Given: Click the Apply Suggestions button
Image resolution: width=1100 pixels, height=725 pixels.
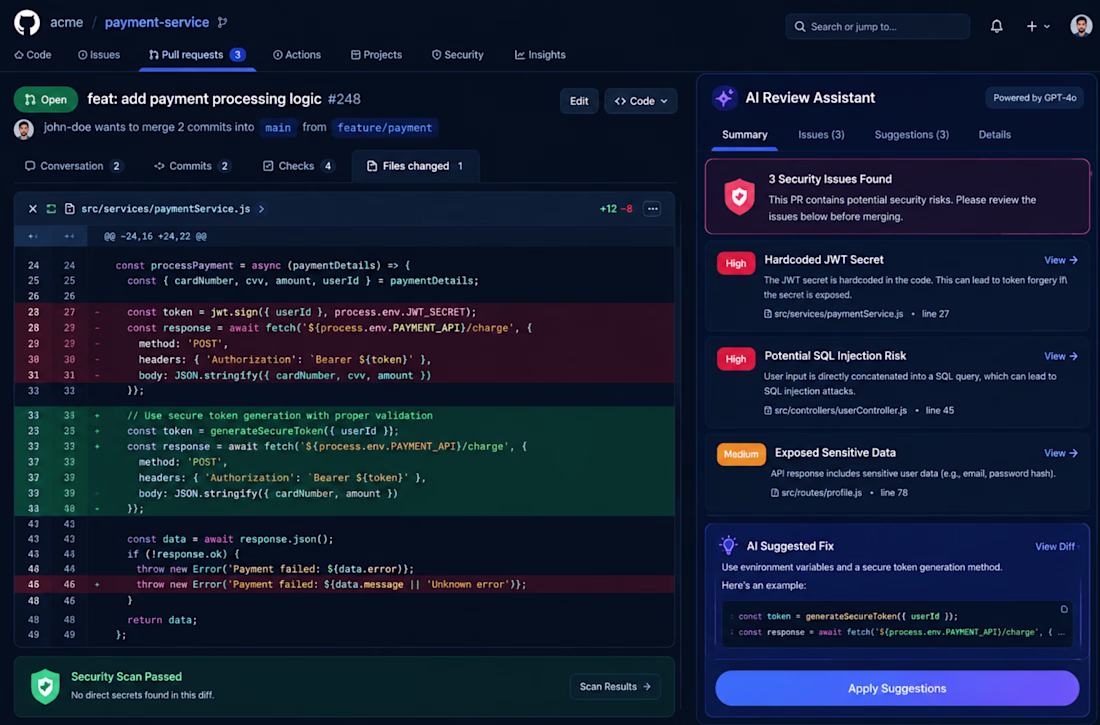Looking at the screenshot, I should point(897,689).
